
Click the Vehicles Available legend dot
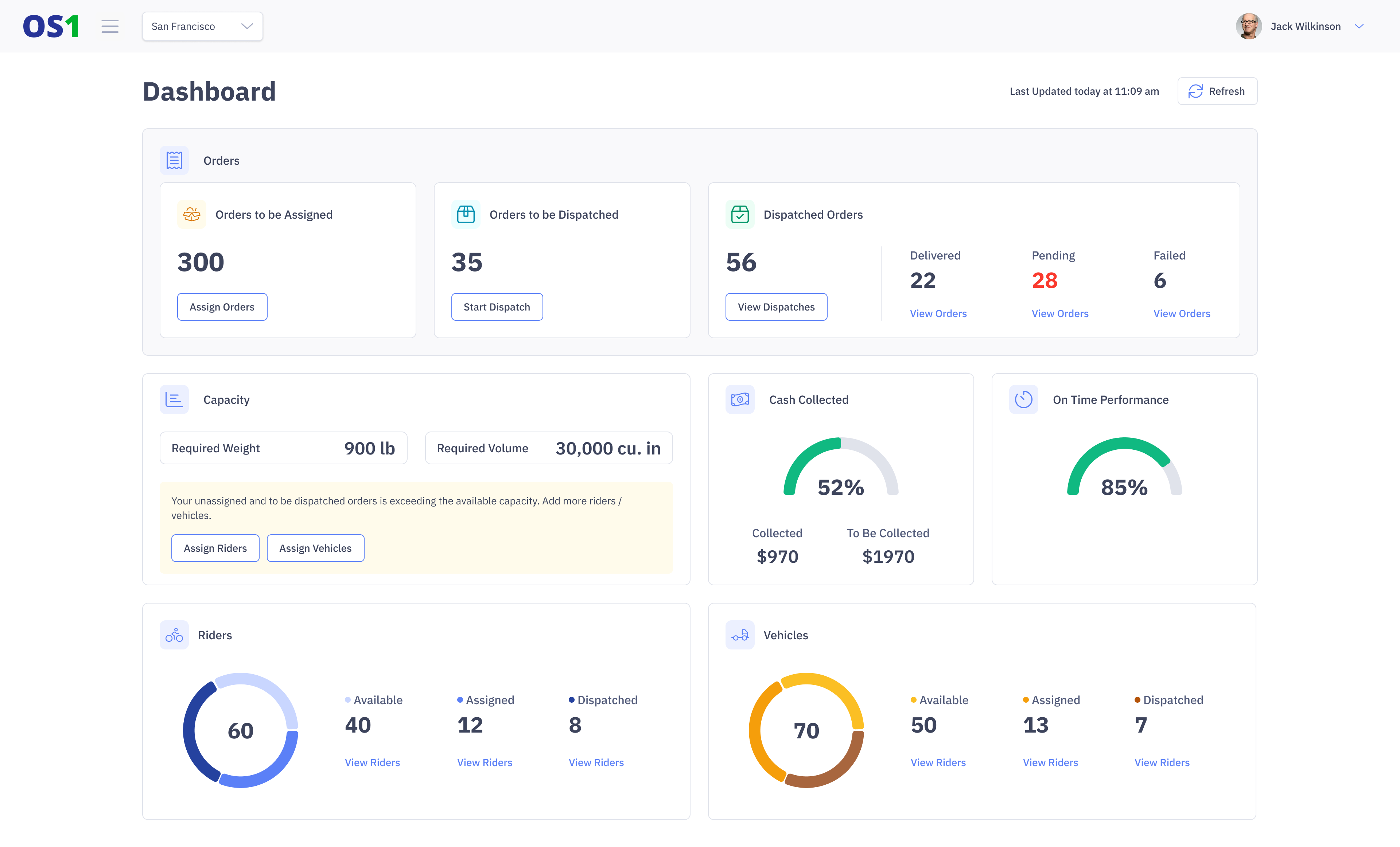click(x=914, y=700)
